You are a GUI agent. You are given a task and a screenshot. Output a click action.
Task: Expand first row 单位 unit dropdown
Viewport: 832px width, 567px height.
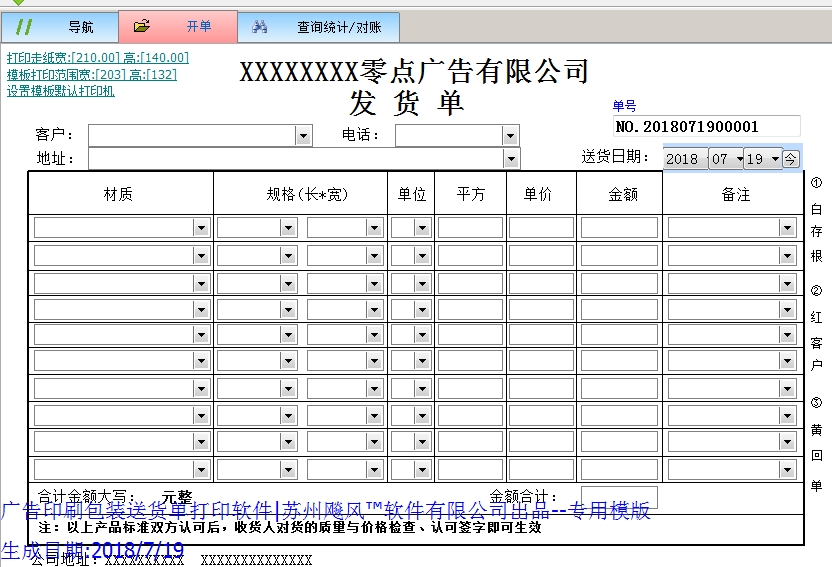(x=422, y=228)
